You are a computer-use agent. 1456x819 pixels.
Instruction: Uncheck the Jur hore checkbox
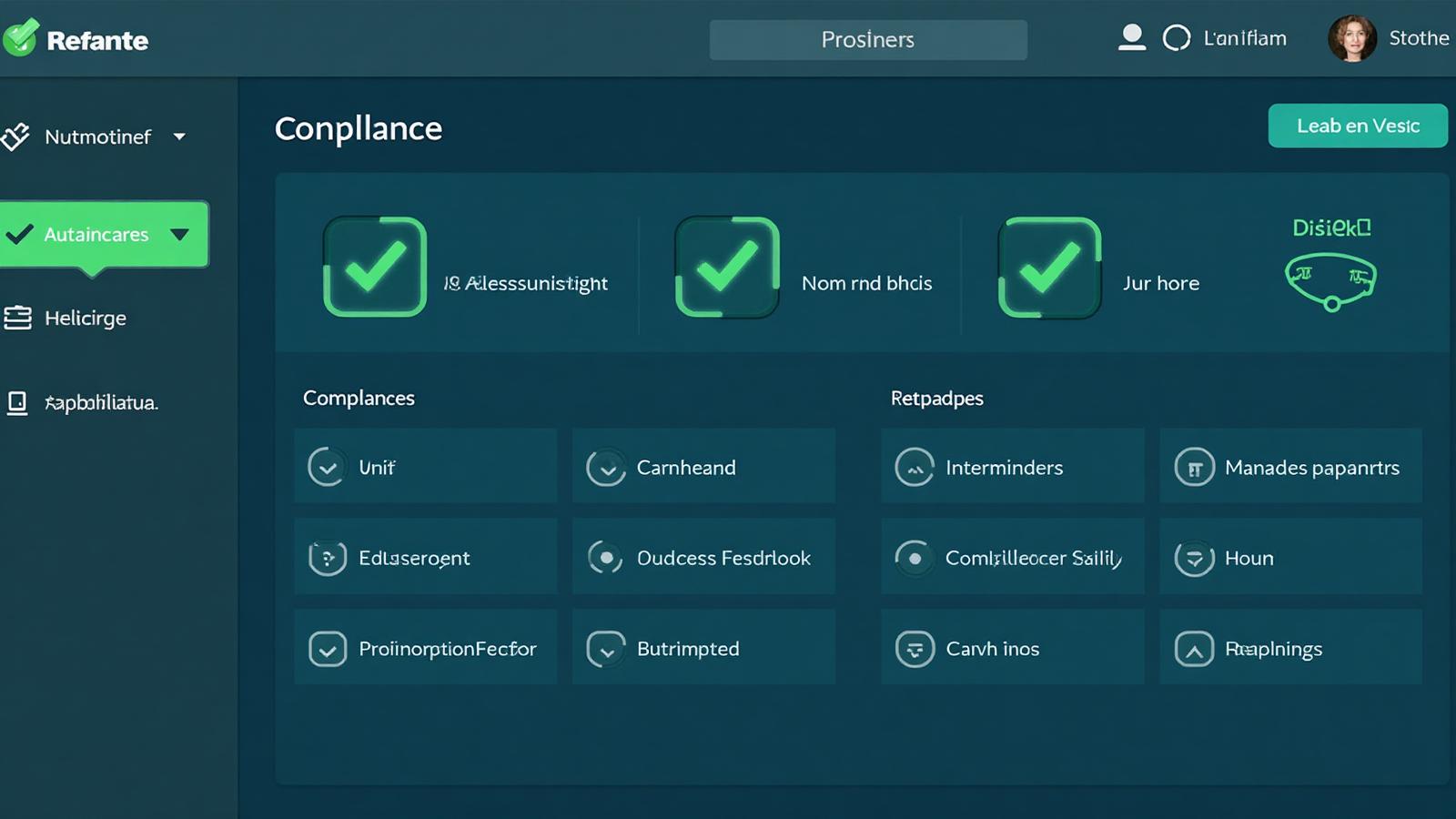pyautogui.click(x=1049, y=268)
